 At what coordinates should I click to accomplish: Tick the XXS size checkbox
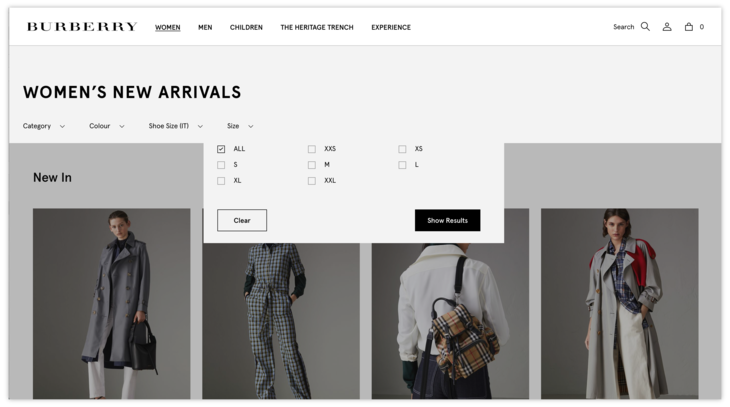tap(312, 149)
